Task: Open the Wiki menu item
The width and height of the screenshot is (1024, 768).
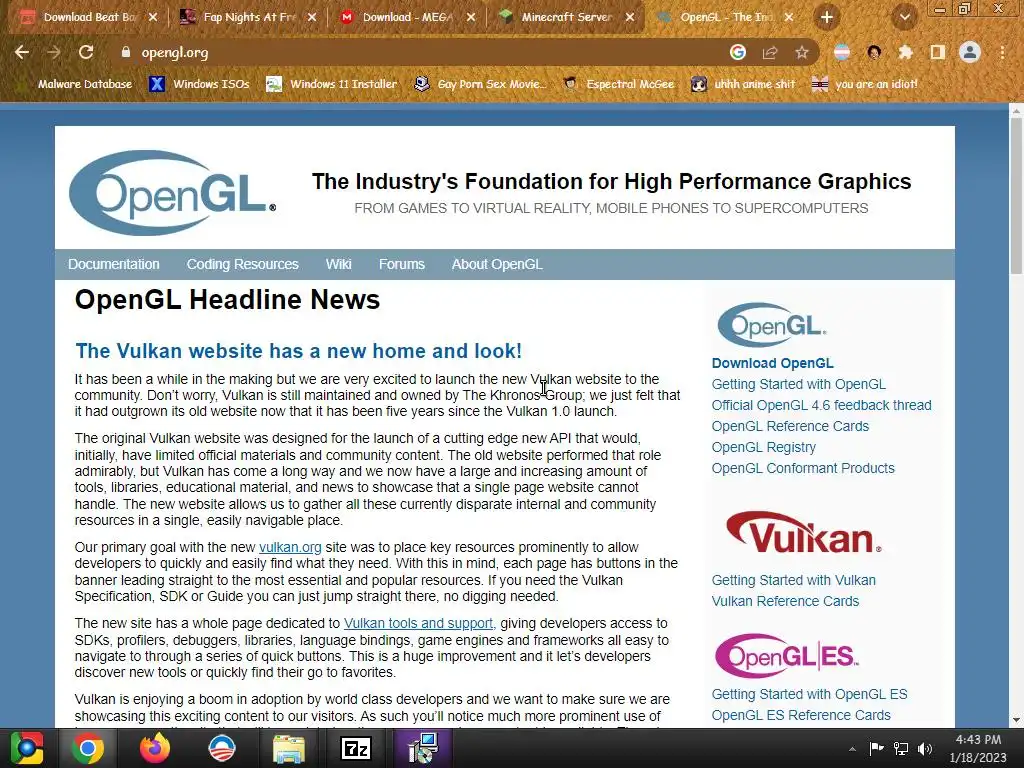Action: (x=338, y=264)
